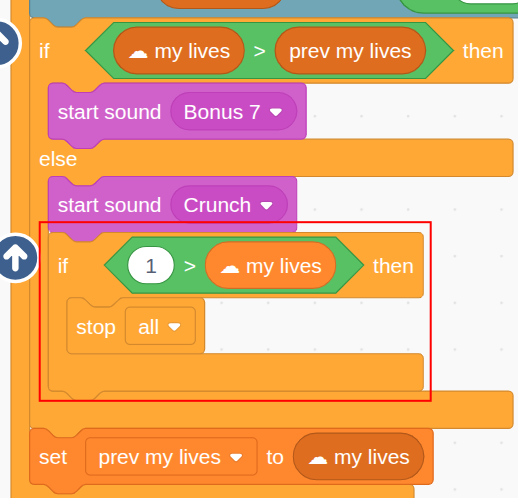Screen dimensions: 518x498
Task: Click the number 1 input field
Action: coord(151,266)
